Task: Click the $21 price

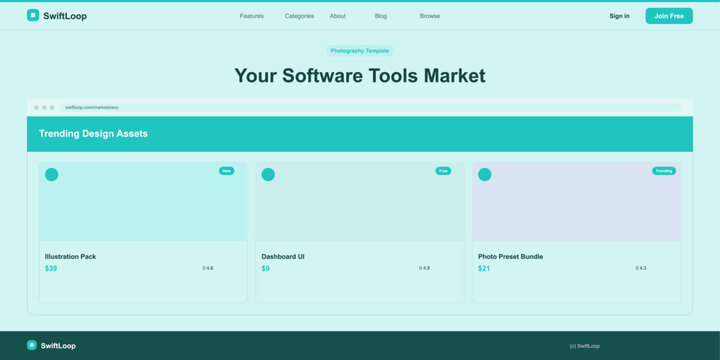Action: coord(484,269)
